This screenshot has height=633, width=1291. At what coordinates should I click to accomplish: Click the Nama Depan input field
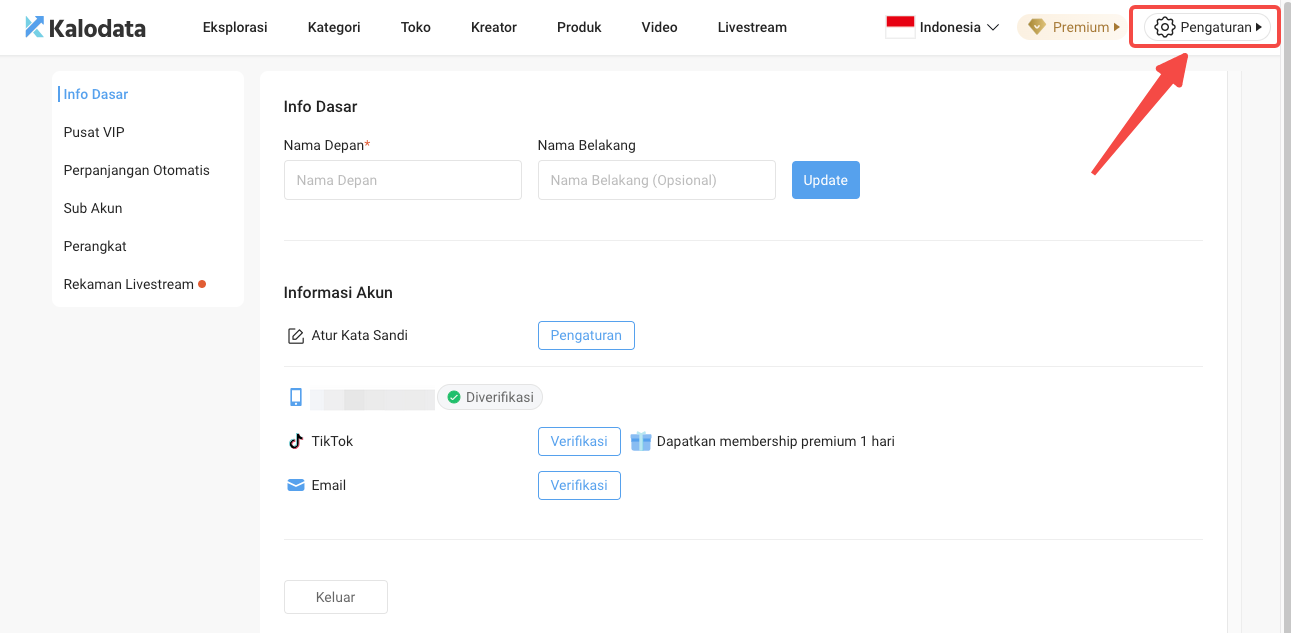point(402,180)
